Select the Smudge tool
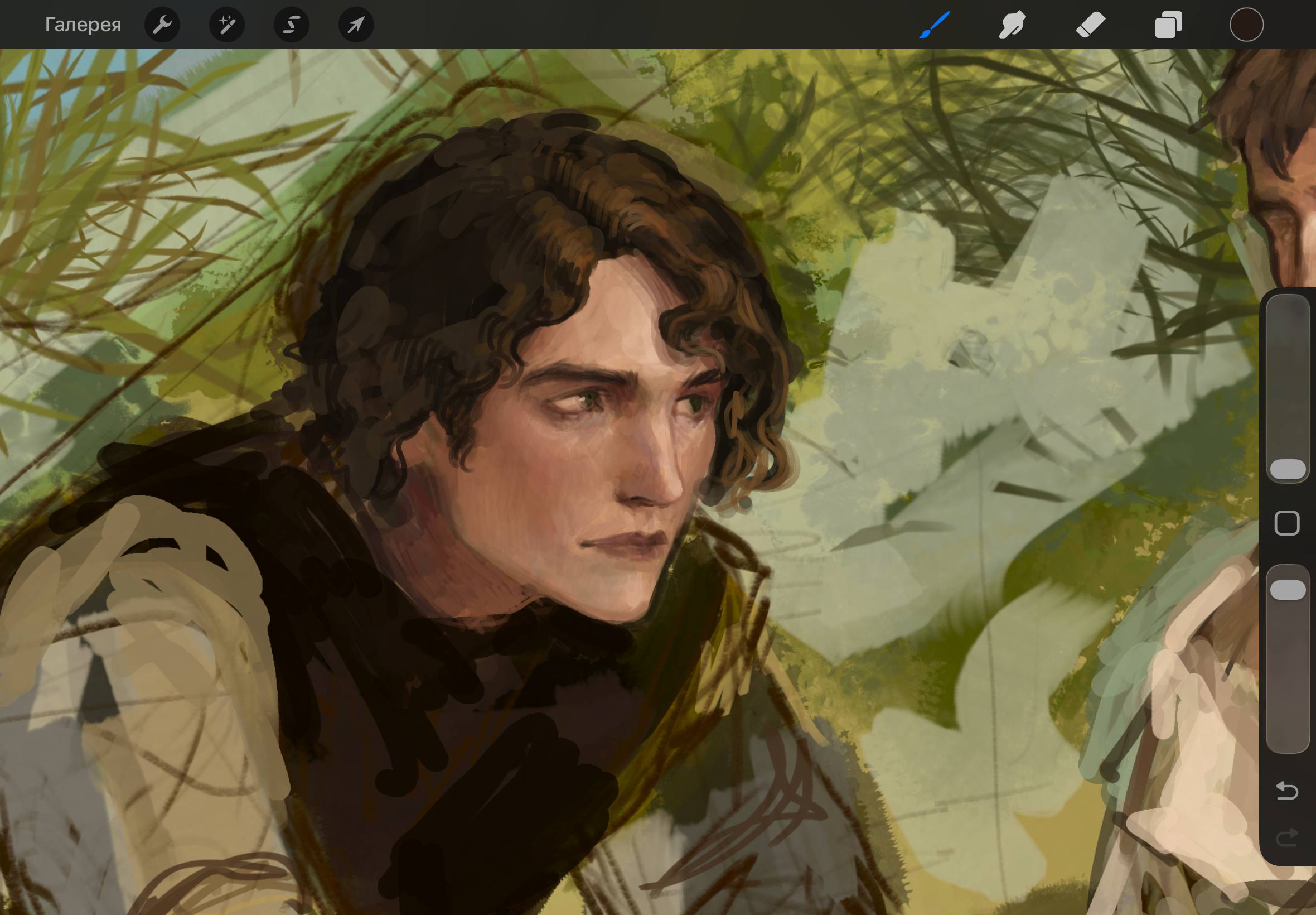The width and height of the screenshot is (1316, 915). coord(1012,25)
